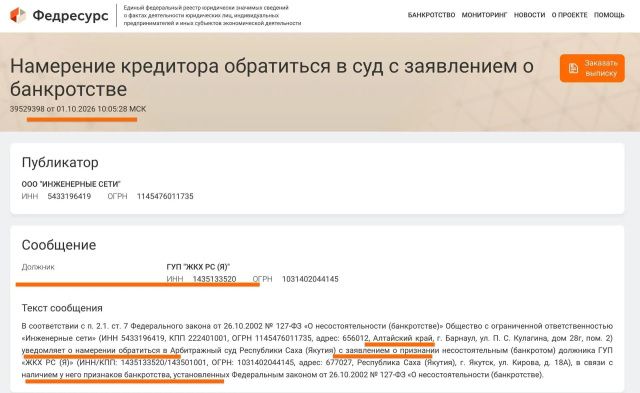Open the ПОМОЩЬ menu item
The image size is (640, 393).
609,15
